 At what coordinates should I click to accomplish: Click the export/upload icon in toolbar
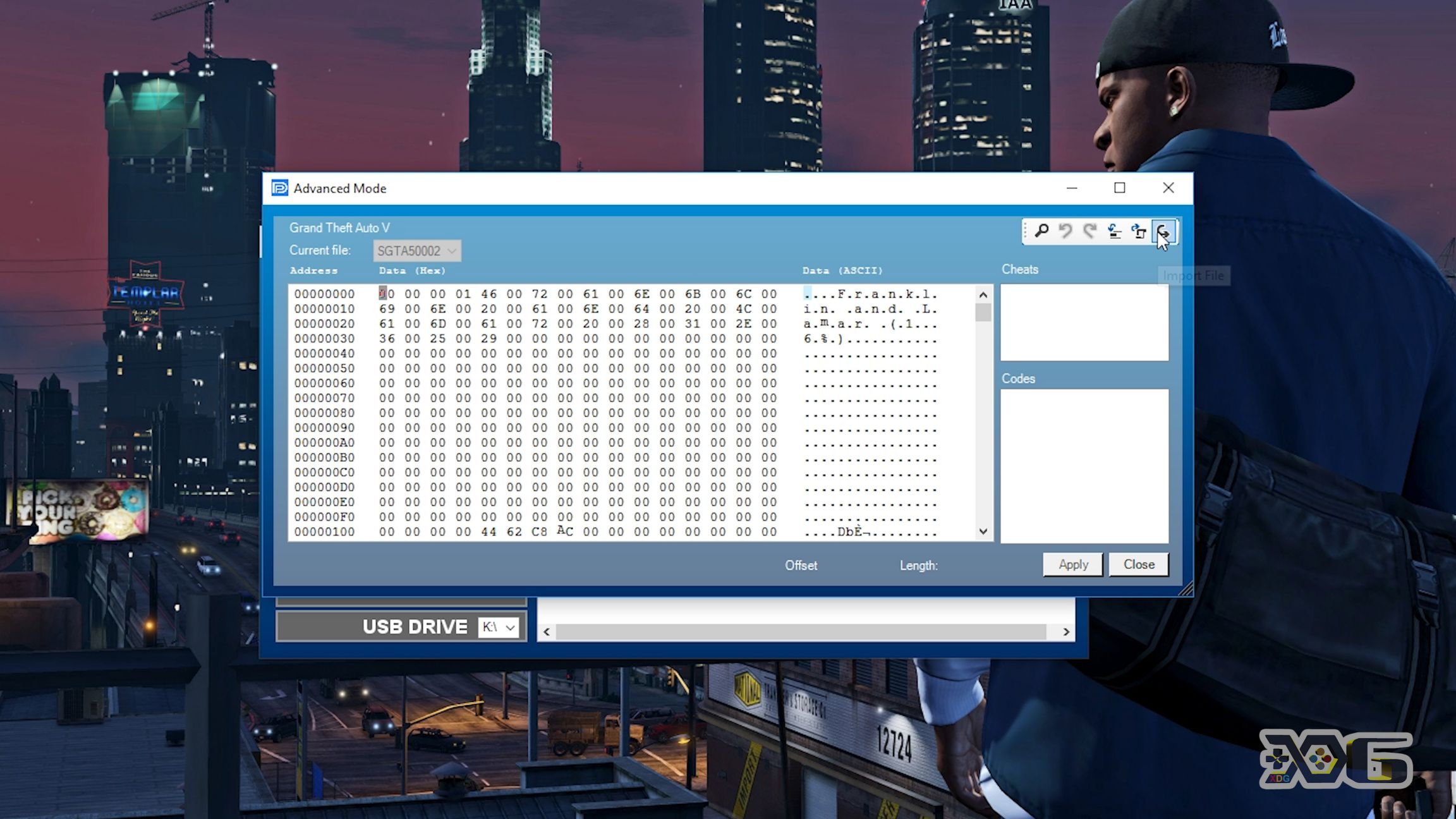pyautogui.click(x=1138, y=232)
